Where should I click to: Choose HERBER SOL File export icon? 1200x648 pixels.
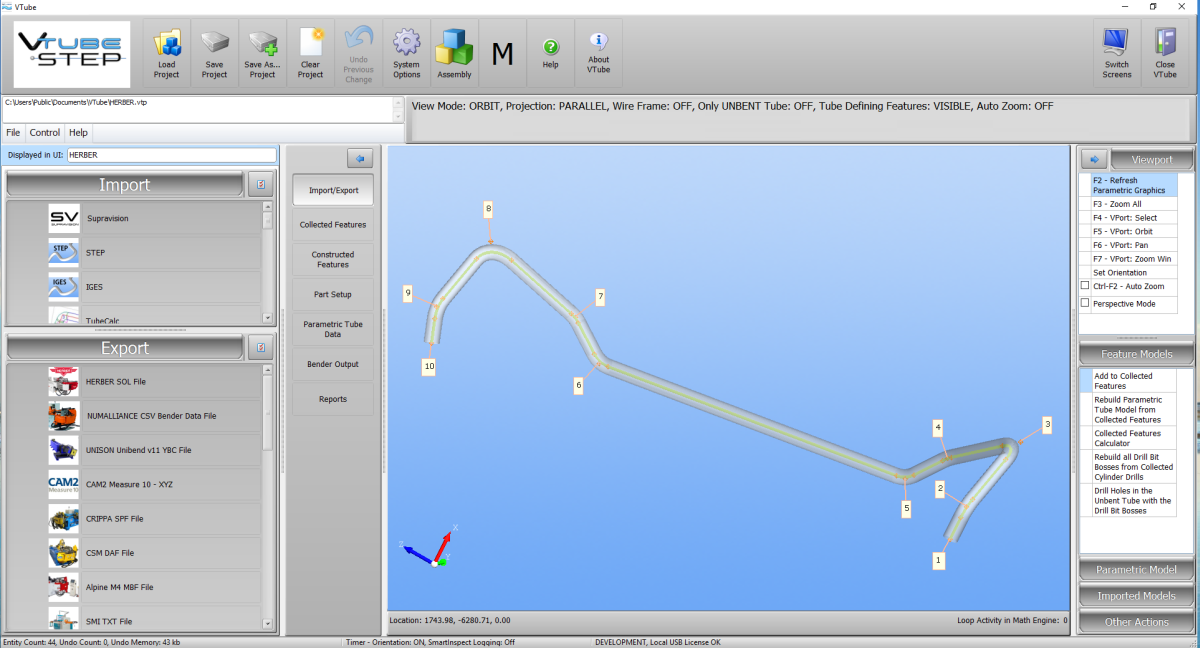click(x=64, y=382)
